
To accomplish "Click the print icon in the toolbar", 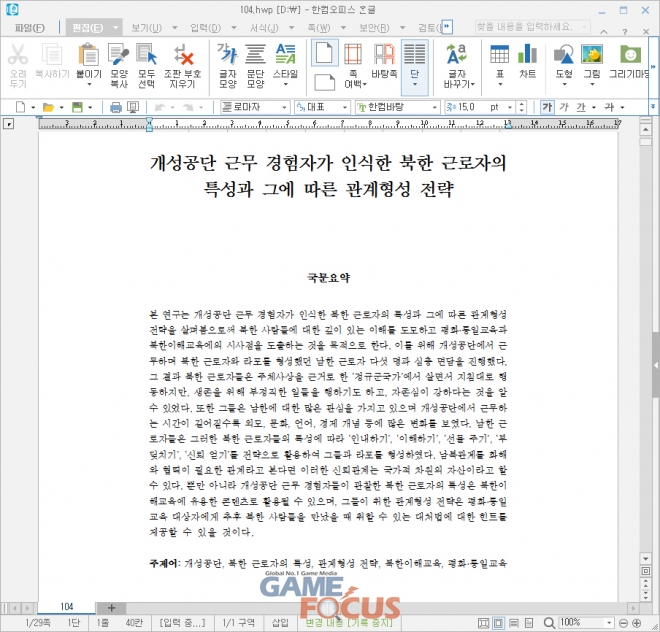I will tap(116, 107).
